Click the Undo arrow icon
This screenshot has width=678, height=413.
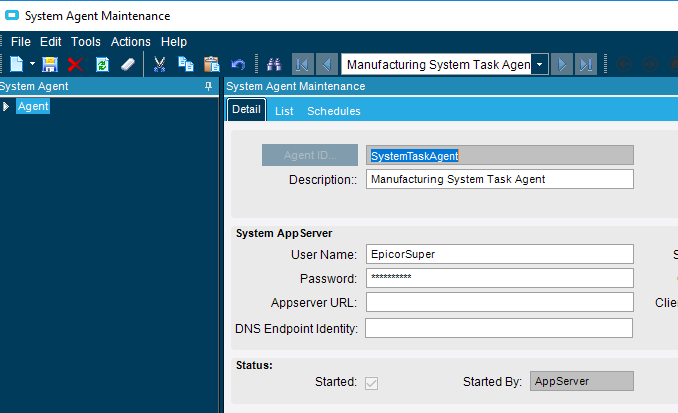pos(237,64)
